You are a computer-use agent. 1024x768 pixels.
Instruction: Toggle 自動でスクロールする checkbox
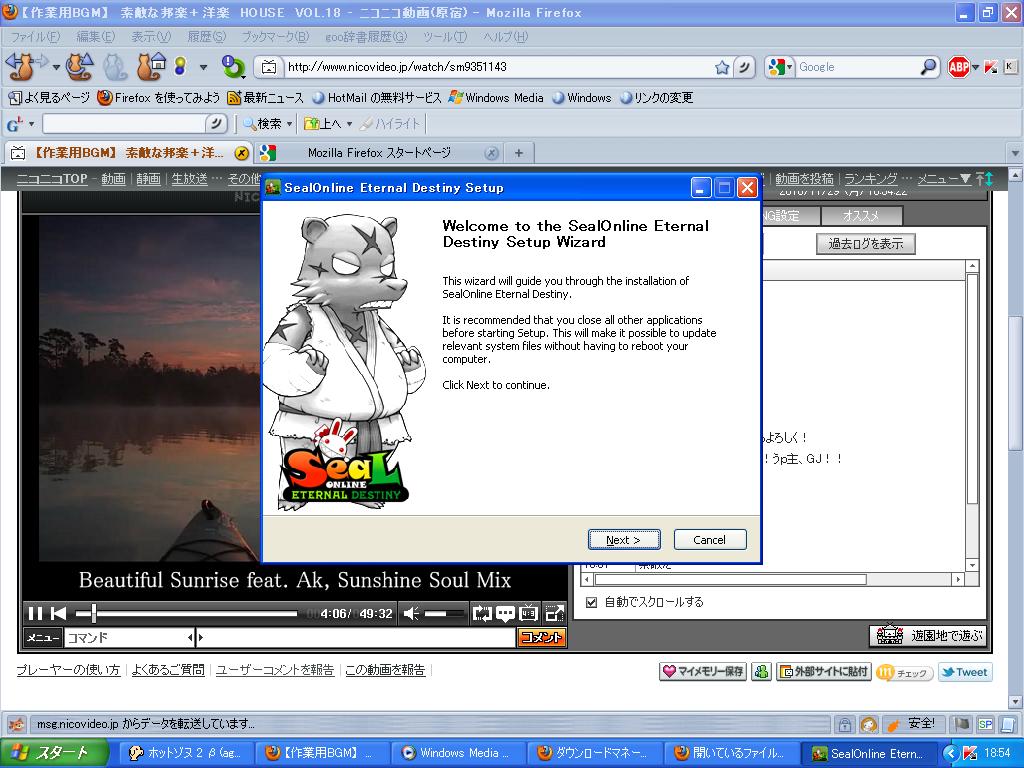pos(592,602)
